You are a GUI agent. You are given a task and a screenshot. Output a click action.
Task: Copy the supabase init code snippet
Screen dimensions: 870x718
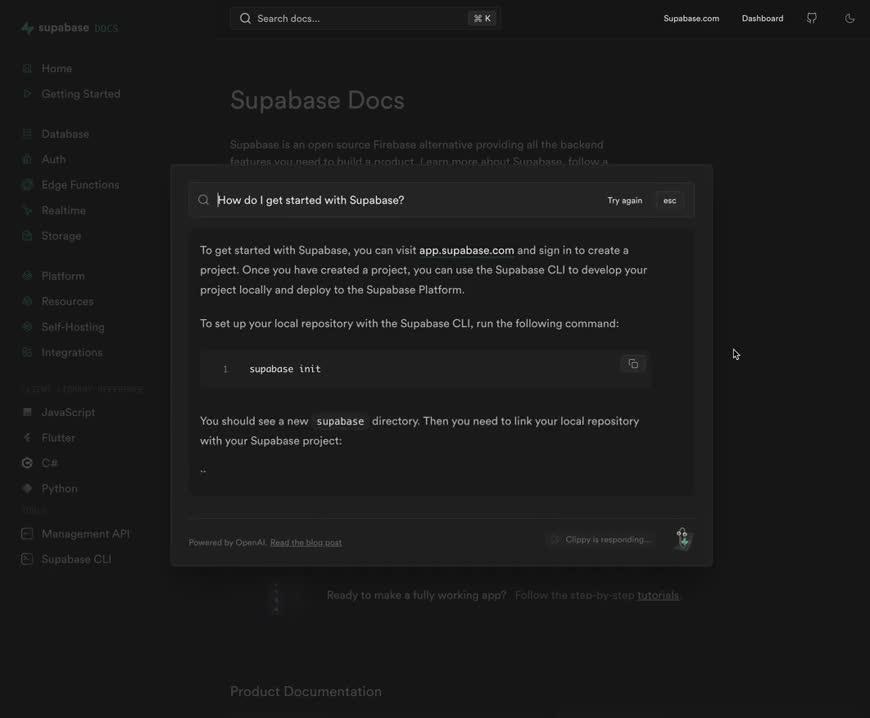[x=632, y=363]
